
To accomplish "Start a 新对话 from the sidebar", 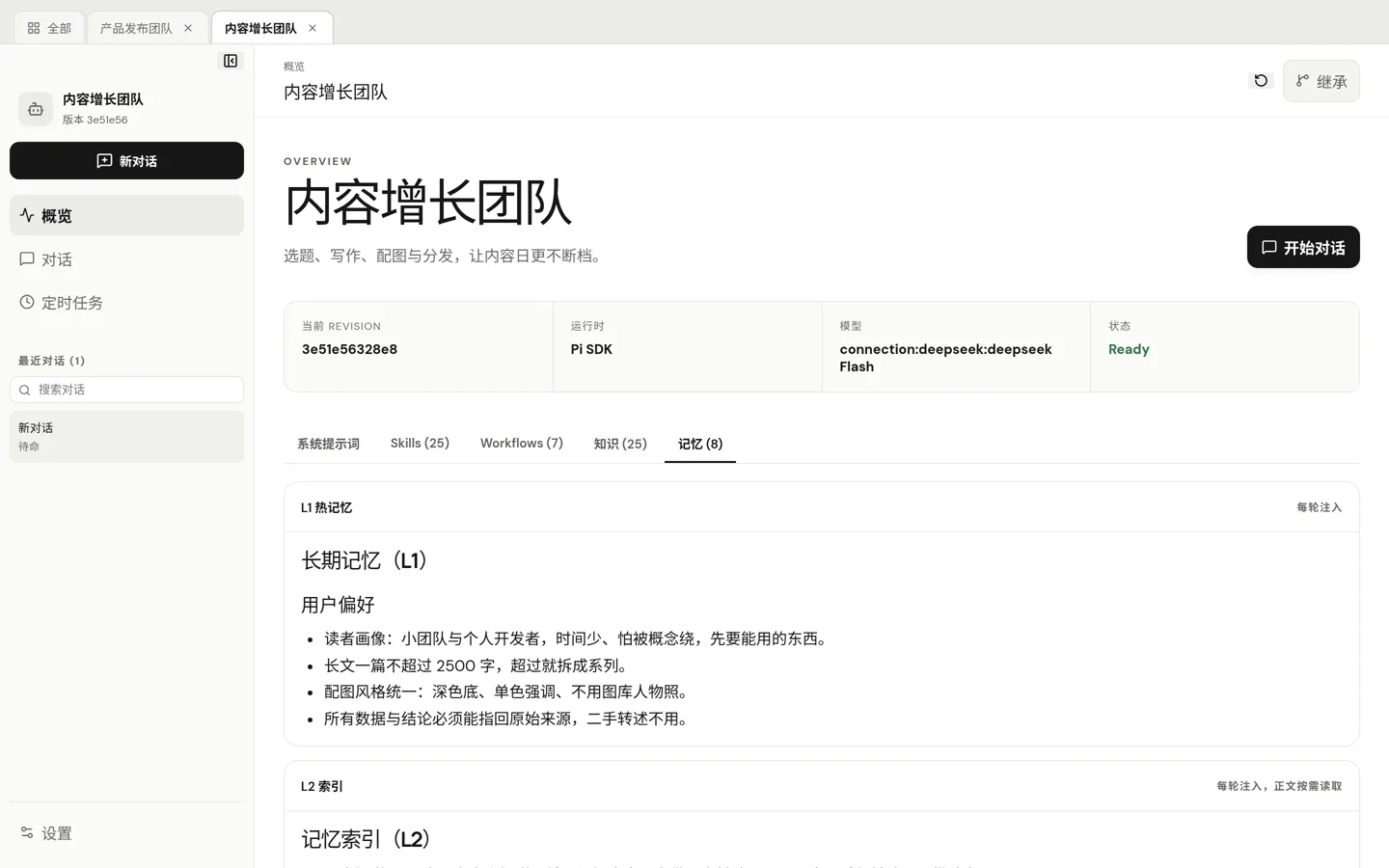I will [126, 161].
